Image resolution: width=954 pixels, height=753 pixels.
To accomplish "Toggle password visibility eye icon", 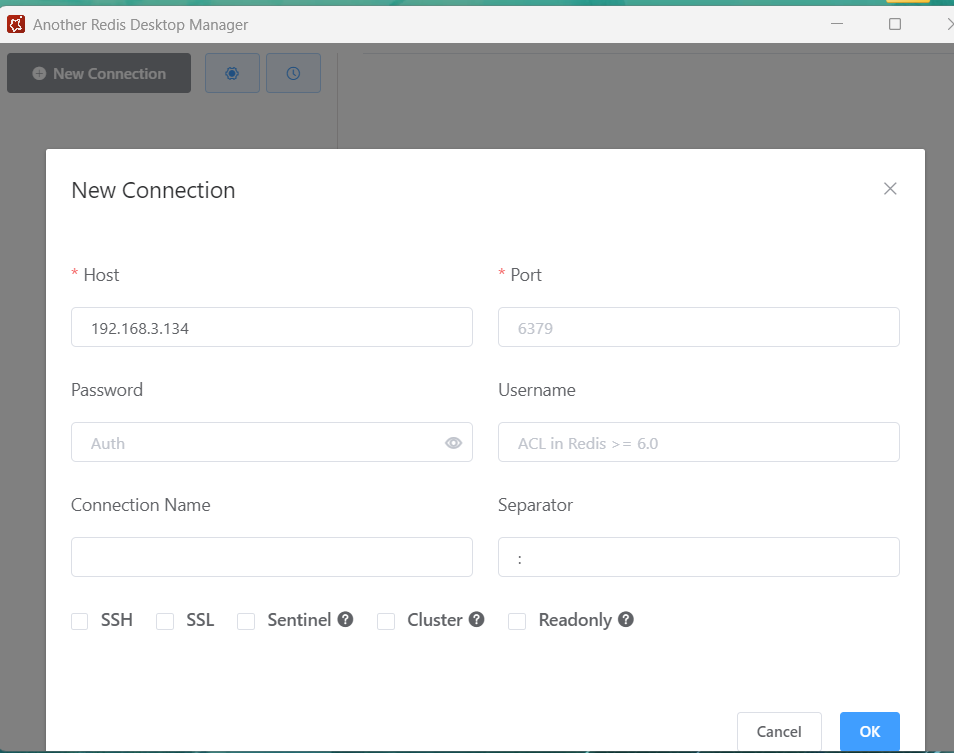I will (x=453, y=443).
